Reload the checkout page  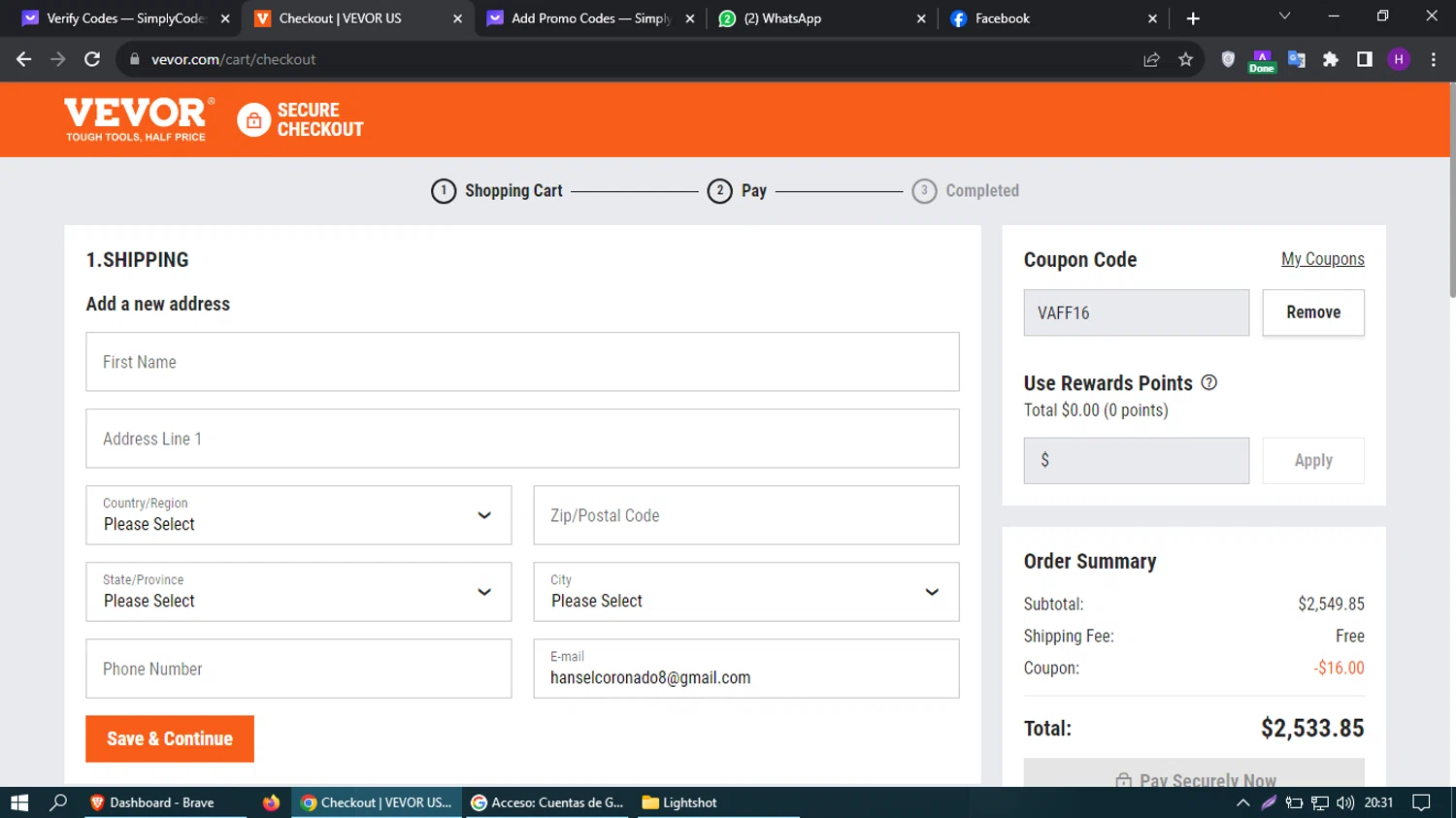[92, 59]
